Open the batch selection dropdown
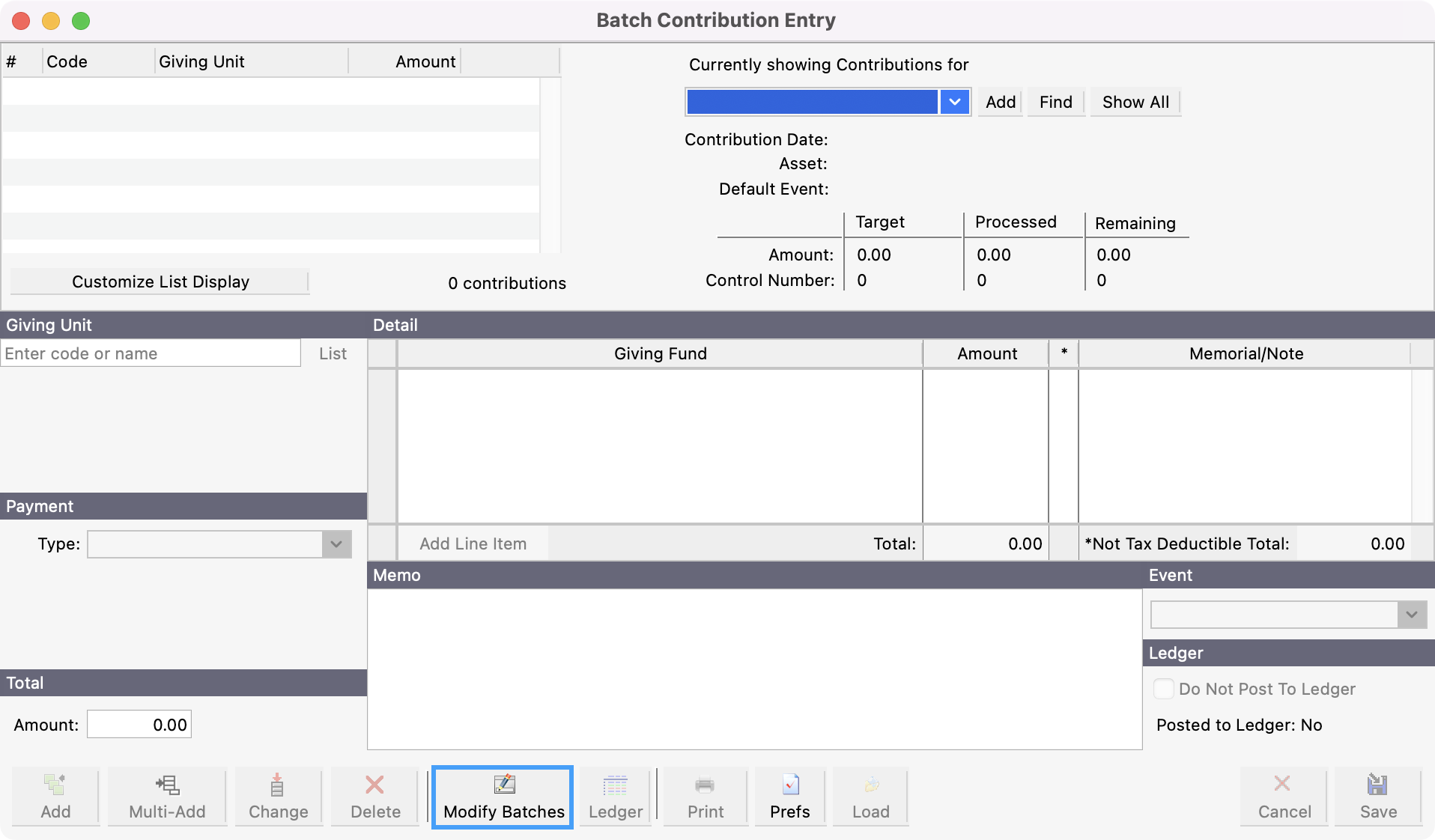The width and height of the screenshot is (1435, 840). [955, 102]
